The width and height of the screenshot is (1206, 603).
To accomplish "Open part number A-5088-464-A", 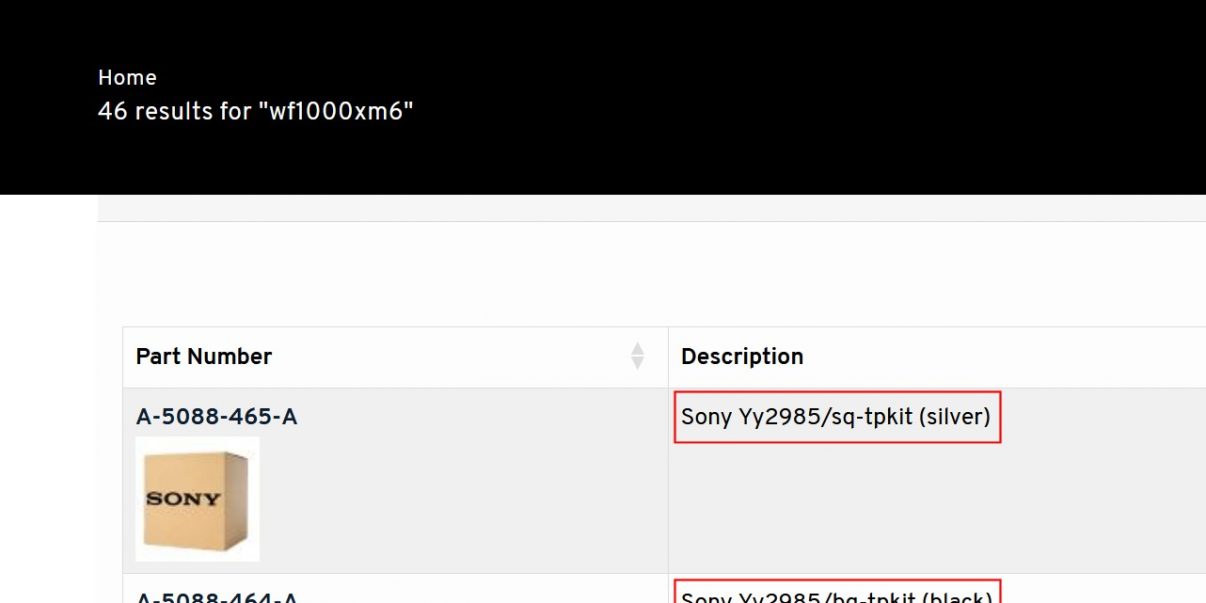I will click(x=216, y=598).
